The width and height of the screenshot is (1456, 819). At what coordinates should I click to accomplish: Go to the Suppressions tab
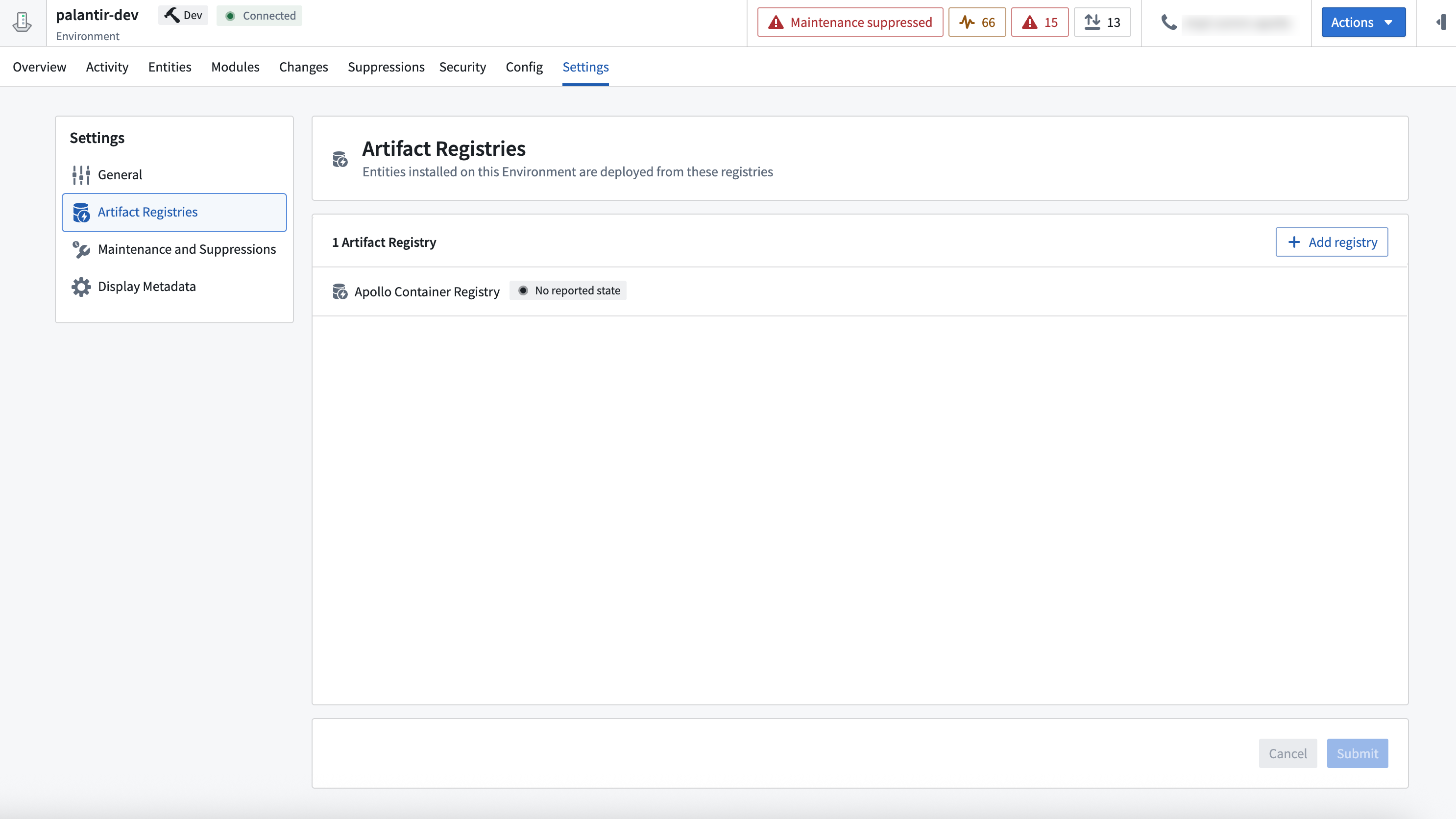(x=386, y=67)
